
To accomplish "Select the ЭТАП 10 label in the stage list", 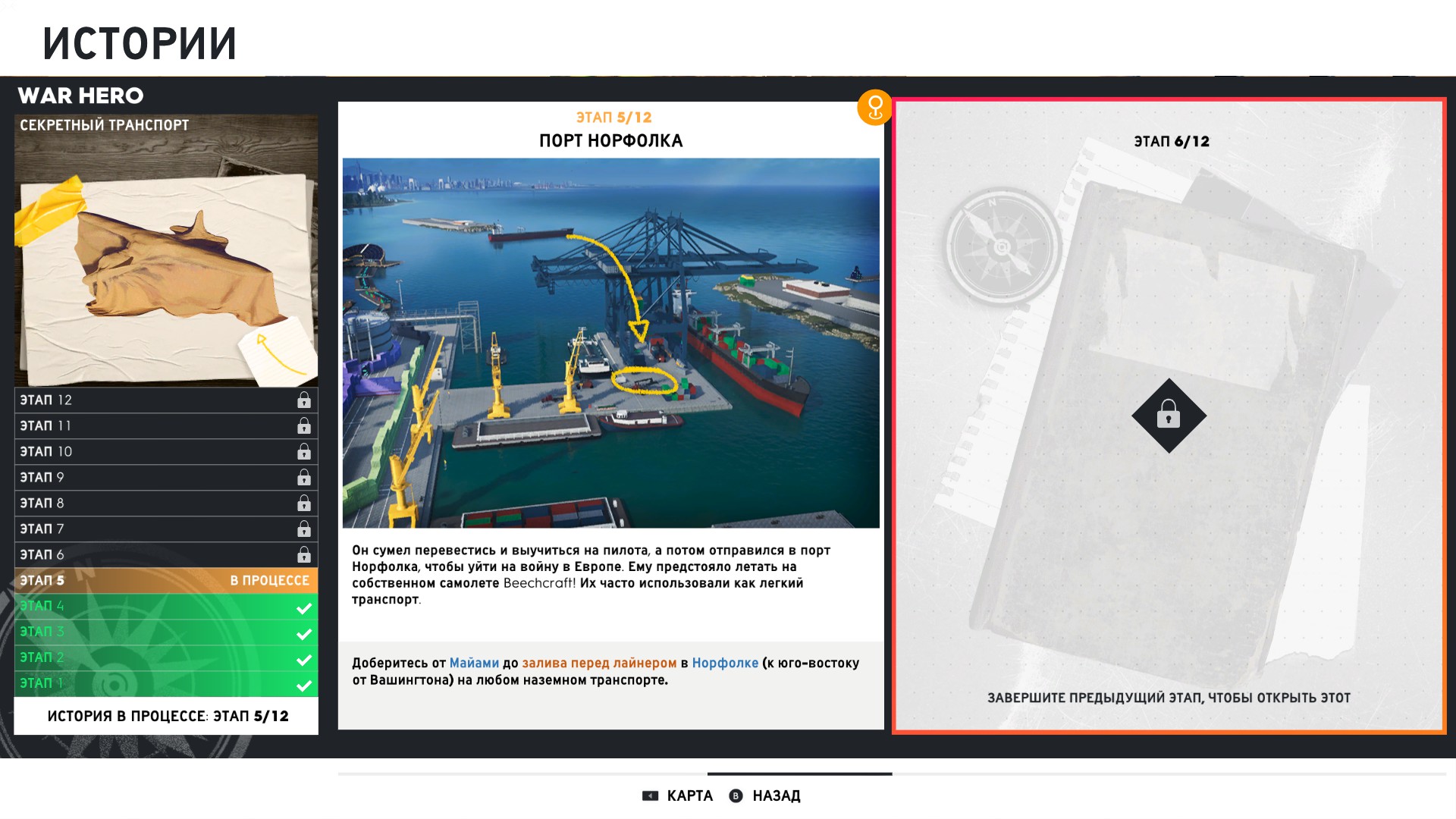I will click(x=45, y=451).
